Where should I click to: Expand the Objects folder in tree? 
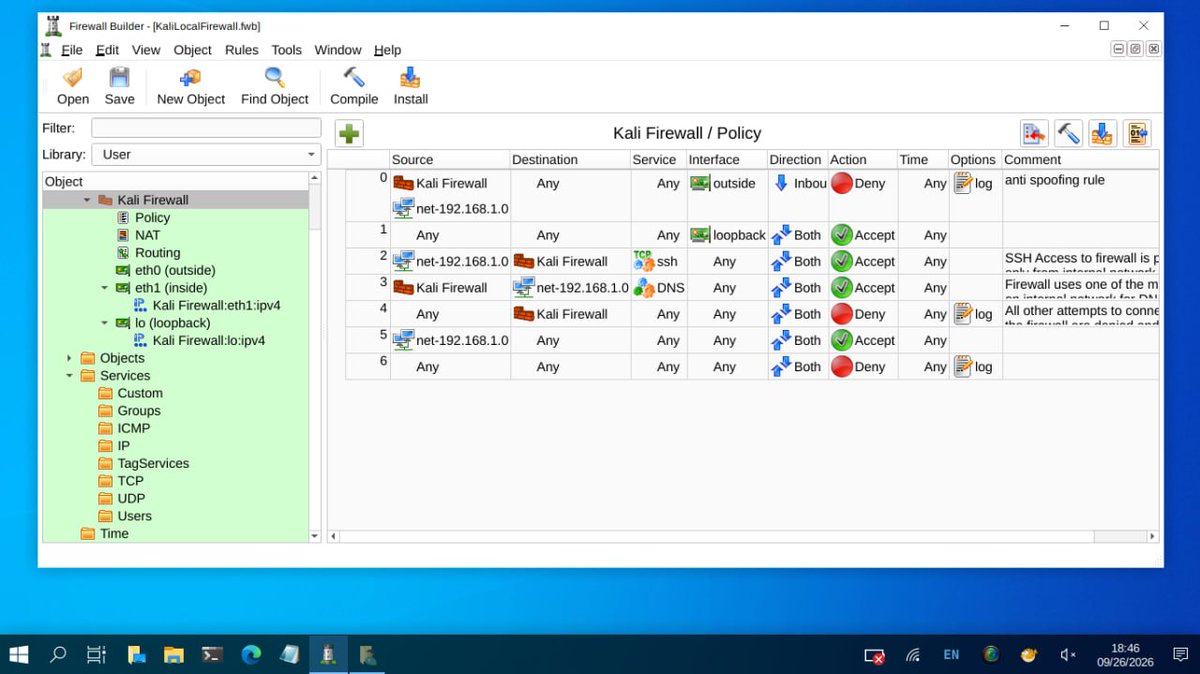point(69,358)
